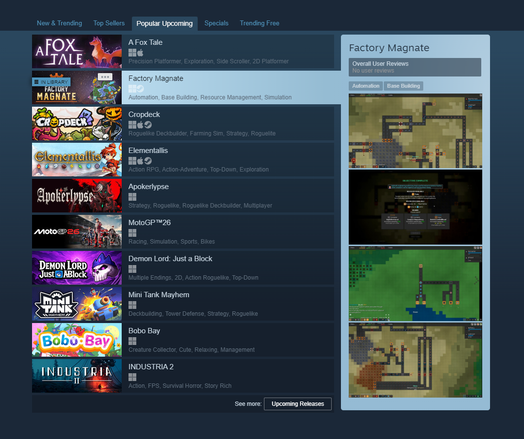Open the INDUSTRIA II capsule image

(77, 376)
